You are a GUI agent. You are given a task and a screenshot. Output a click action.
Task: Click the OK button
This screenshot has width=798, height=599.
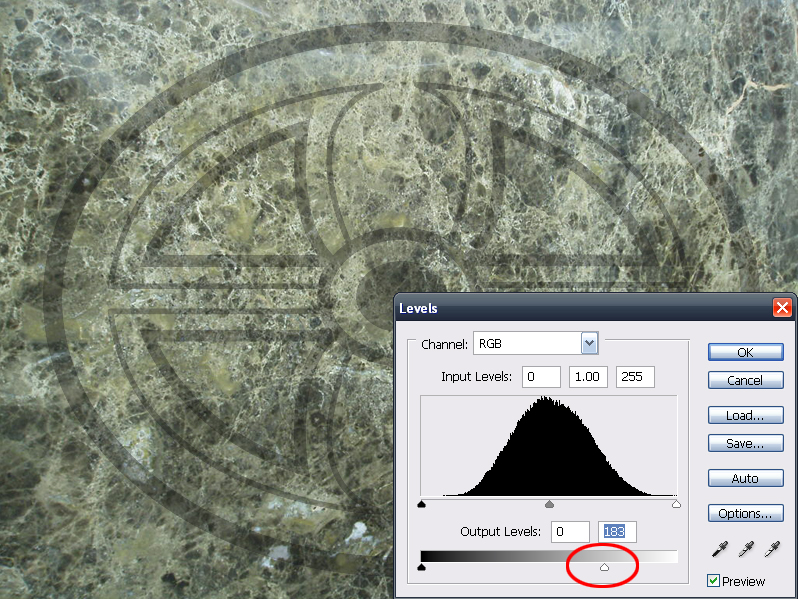click(746, 352)
